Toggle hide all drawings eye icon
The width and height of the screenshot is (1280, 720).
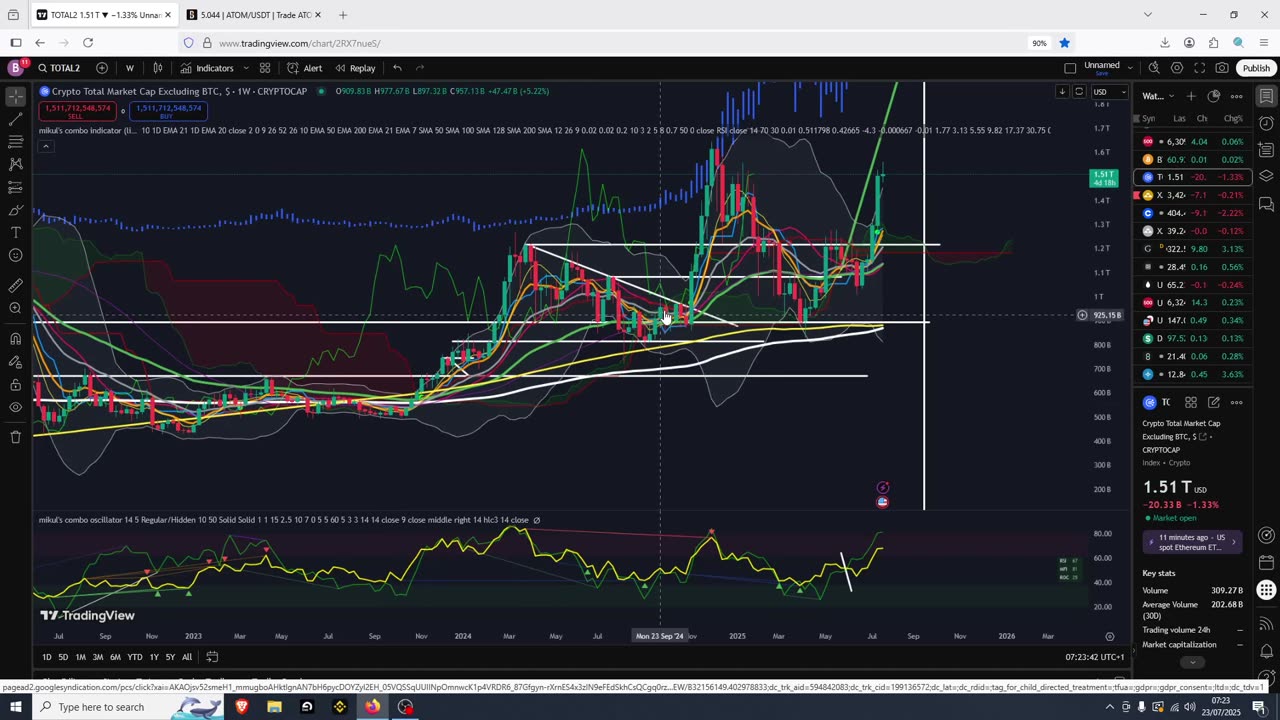(15, 407)
